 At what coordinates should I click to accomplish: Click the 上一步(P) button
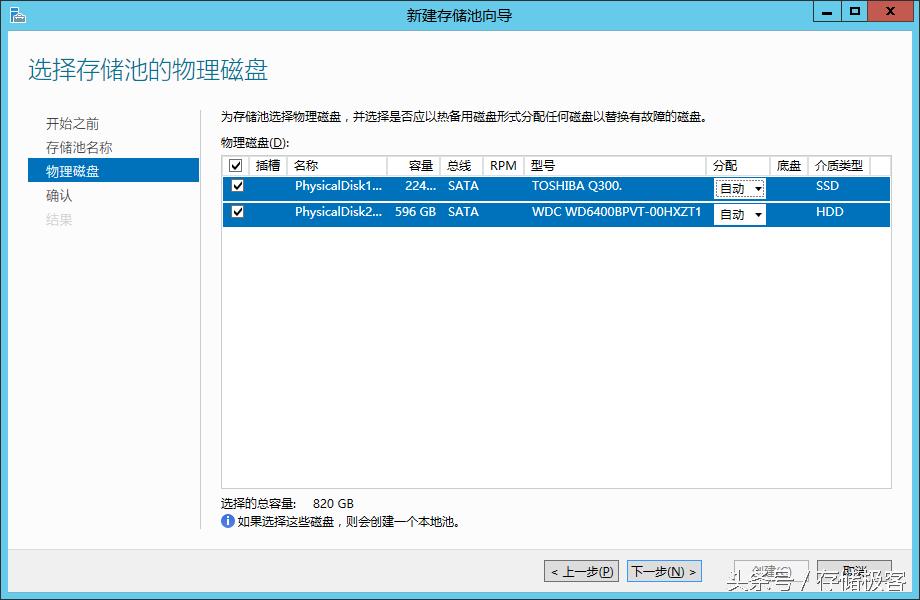click(581, 571)
